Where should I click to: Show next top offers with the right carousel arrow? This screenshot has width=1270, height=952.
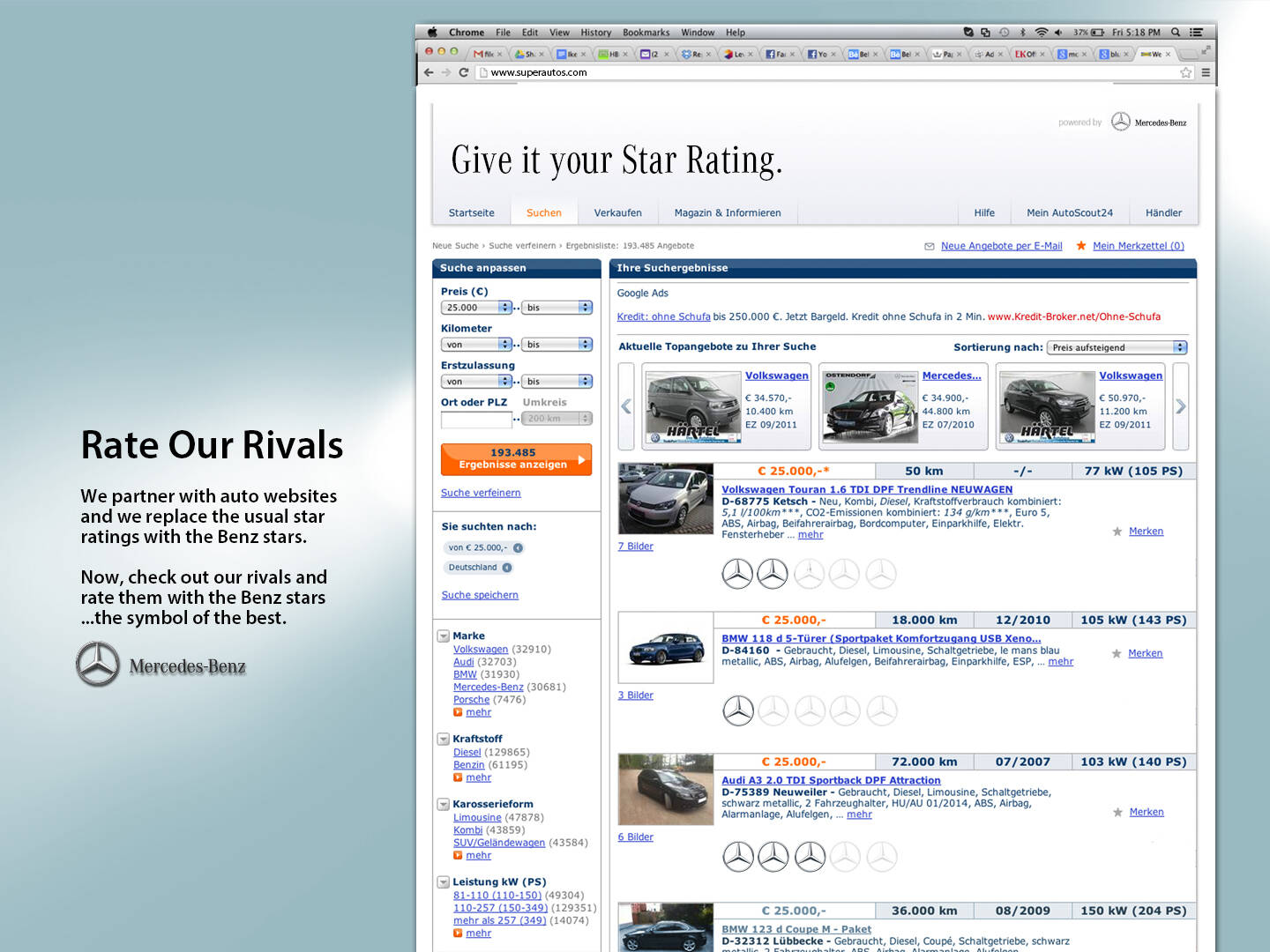click(1180, 406)
